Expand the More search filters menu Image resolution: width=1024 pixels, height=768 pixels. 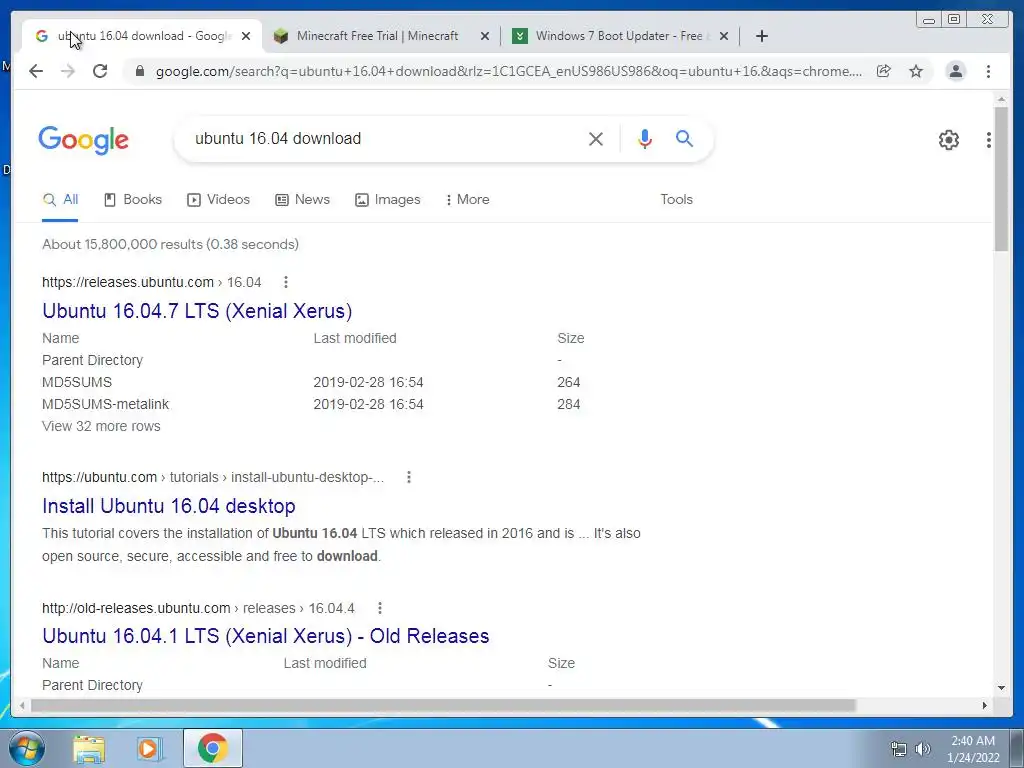[x=468, y=200]
